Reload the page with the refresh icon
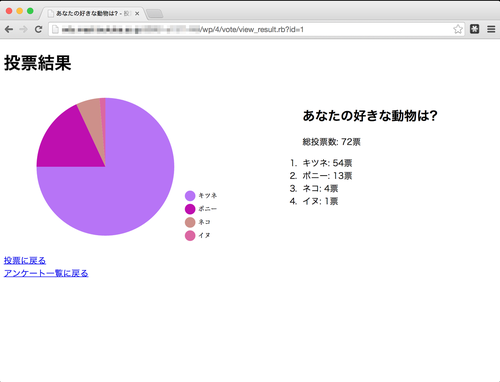 (38, 29)
